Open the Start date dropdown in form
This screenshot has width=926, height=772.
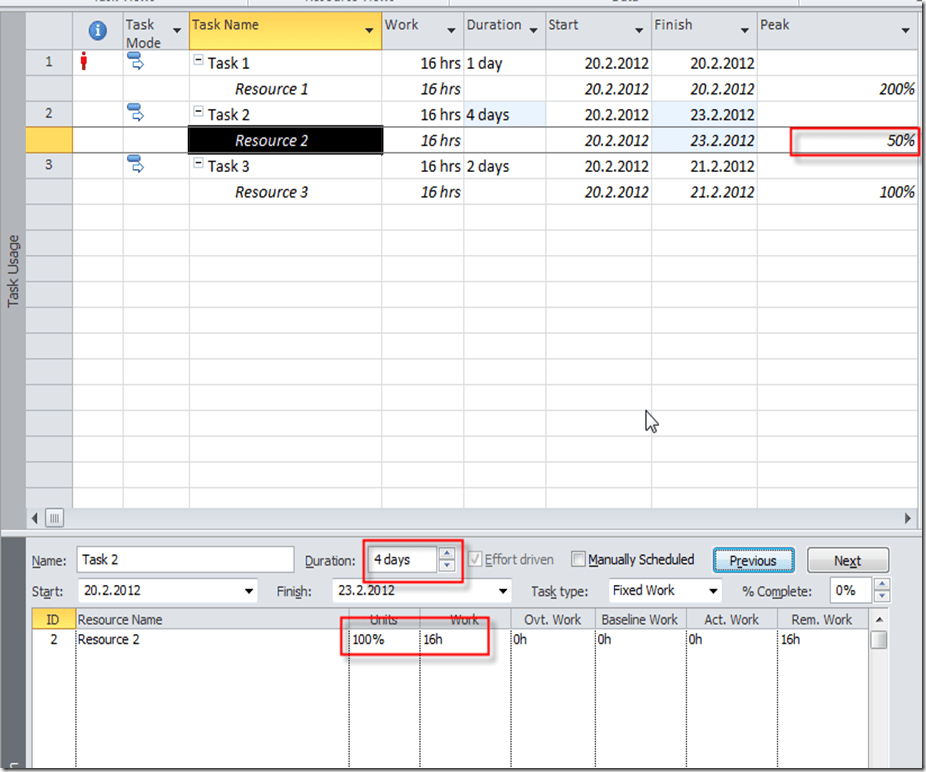248,591
